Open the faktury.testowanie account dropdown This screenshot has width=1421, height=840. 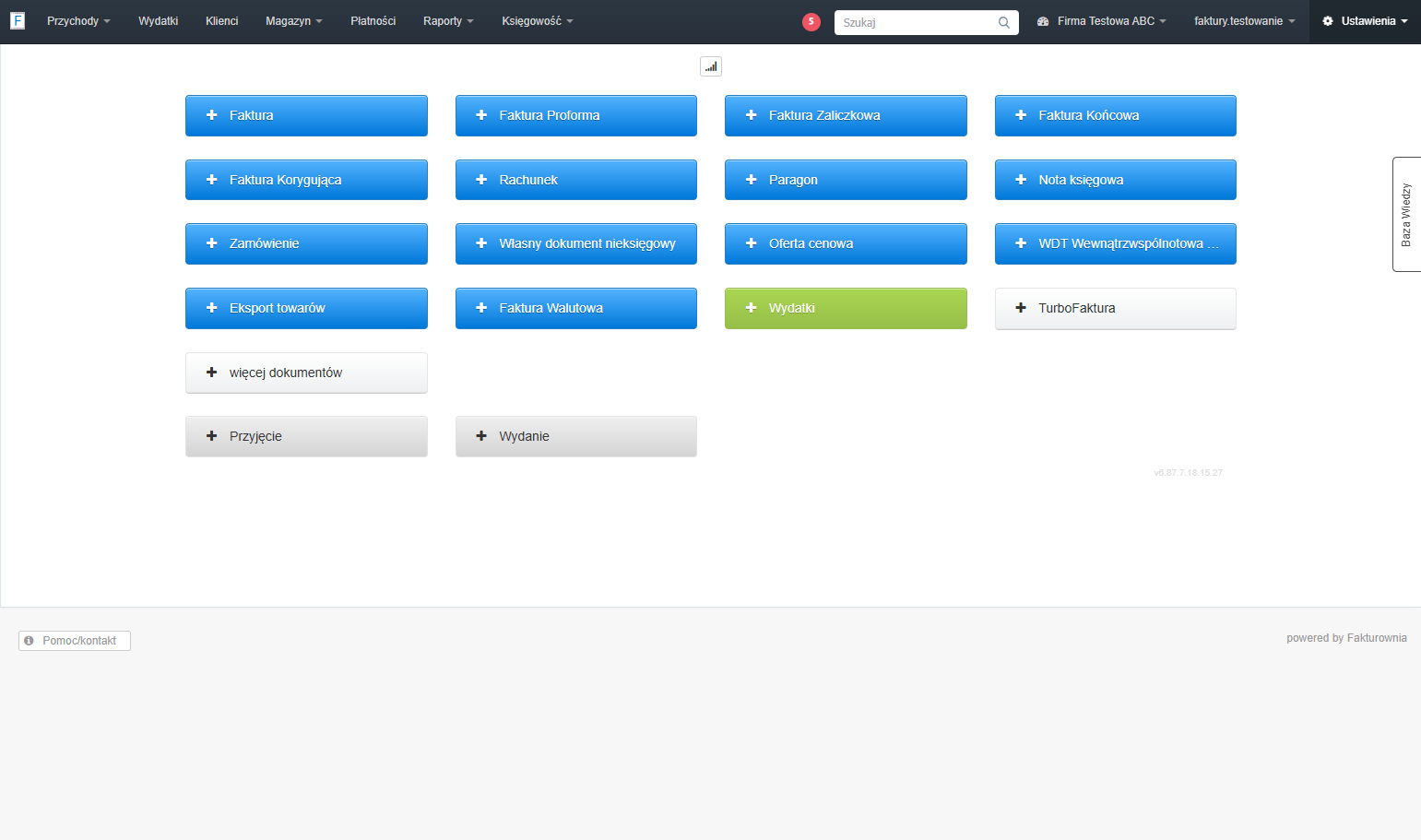(x=1244, y=21)
